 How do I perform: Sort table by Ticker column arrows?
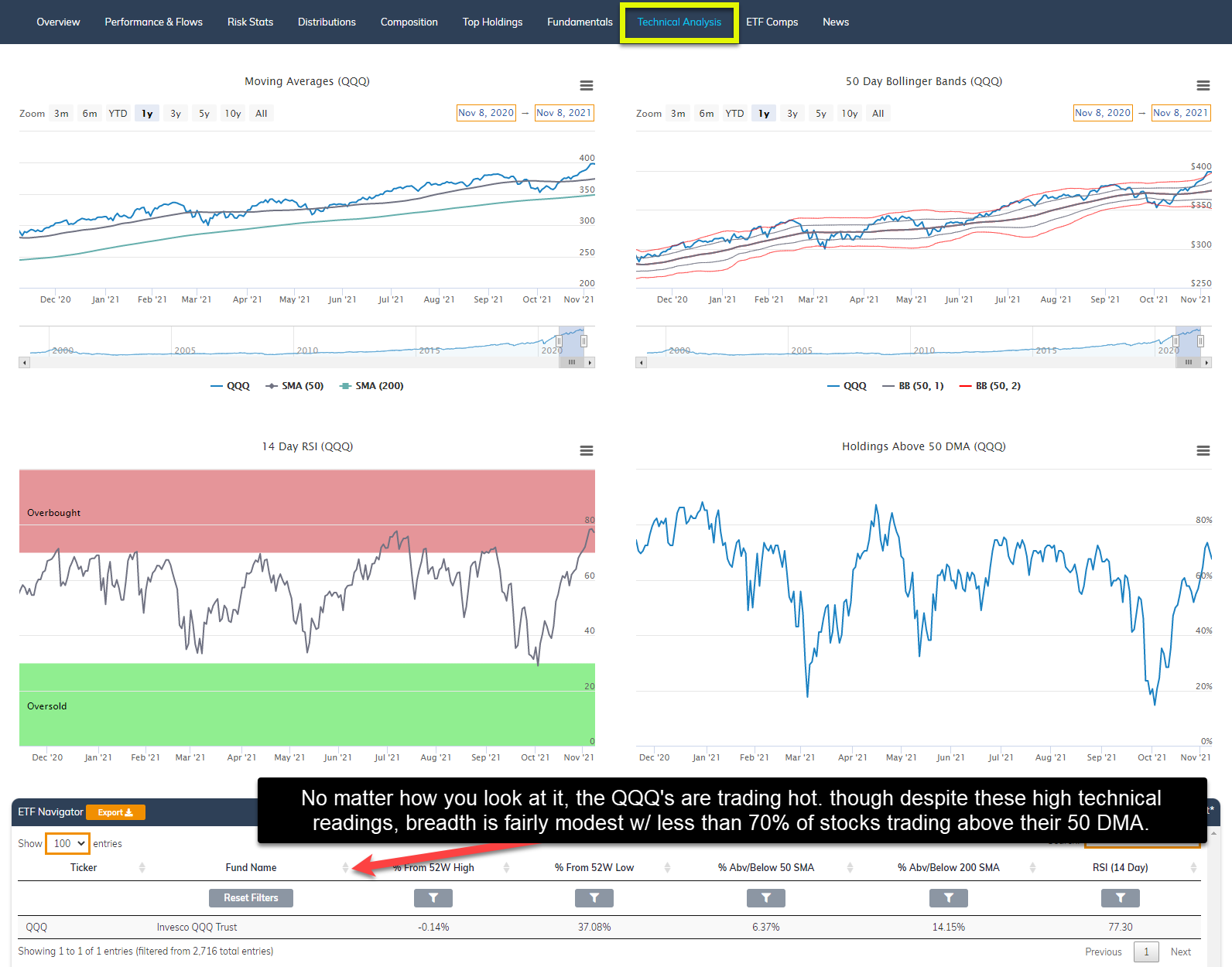click(142, 868)
